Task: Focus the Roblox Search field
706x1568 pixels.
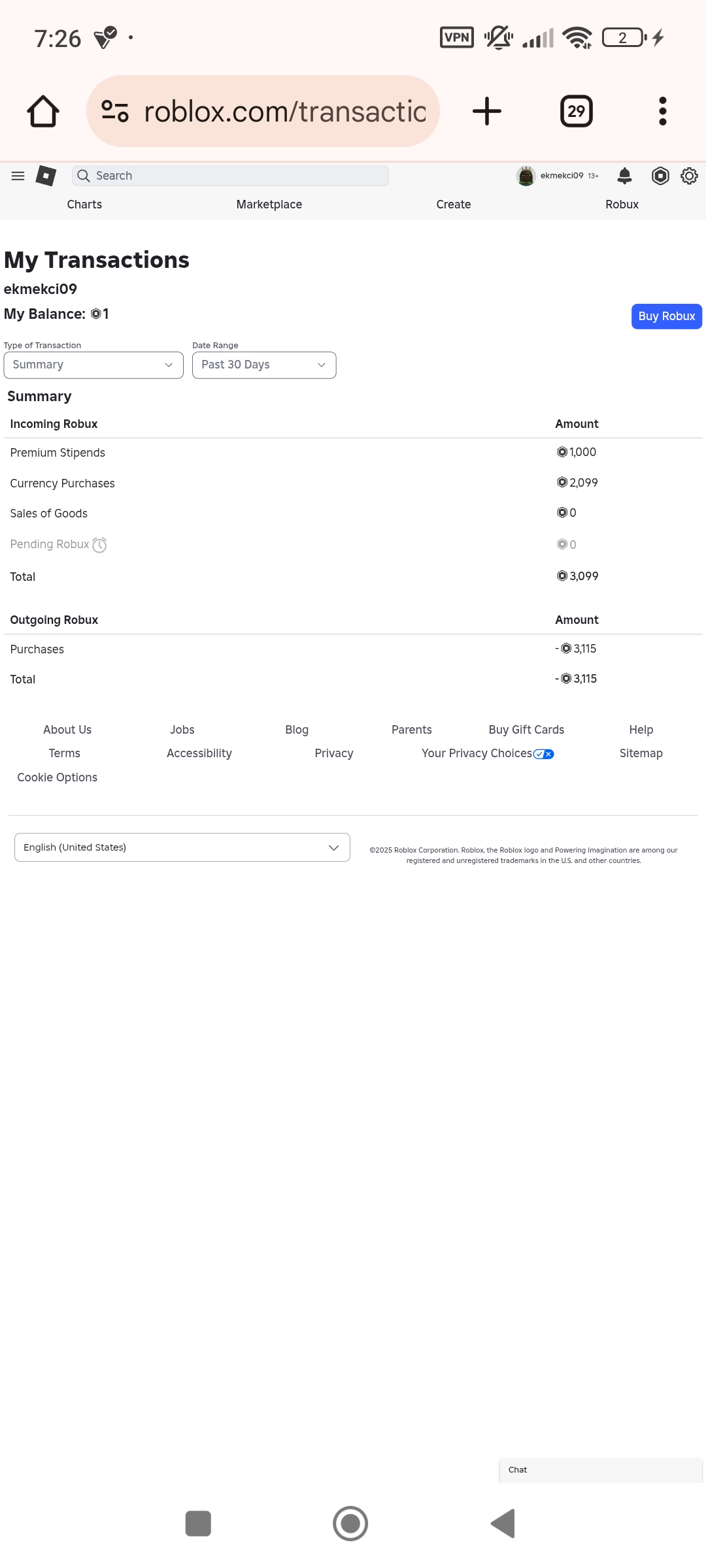Action: [230, 176]
